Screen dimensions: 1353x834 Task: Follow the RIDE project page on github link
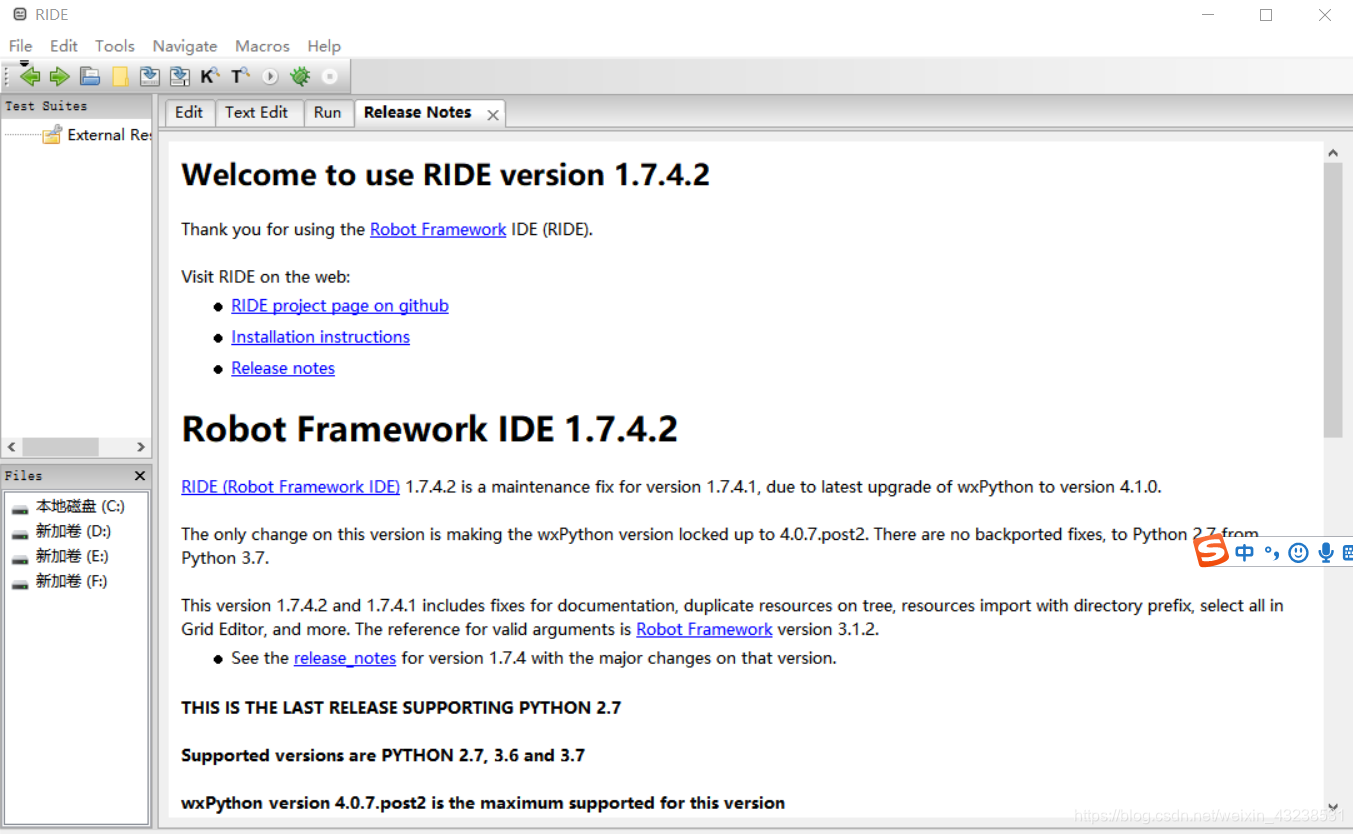(339, 305)
